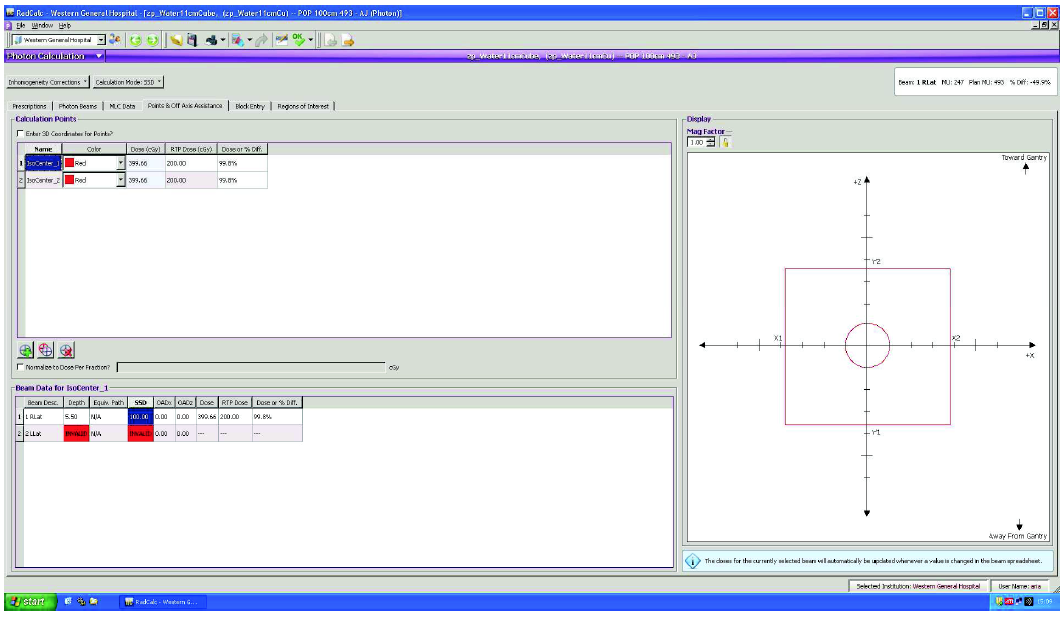Click the SSD column header in Beam Data
The width and height of the screenshot is (1064, 617).
tap(140, 403)
